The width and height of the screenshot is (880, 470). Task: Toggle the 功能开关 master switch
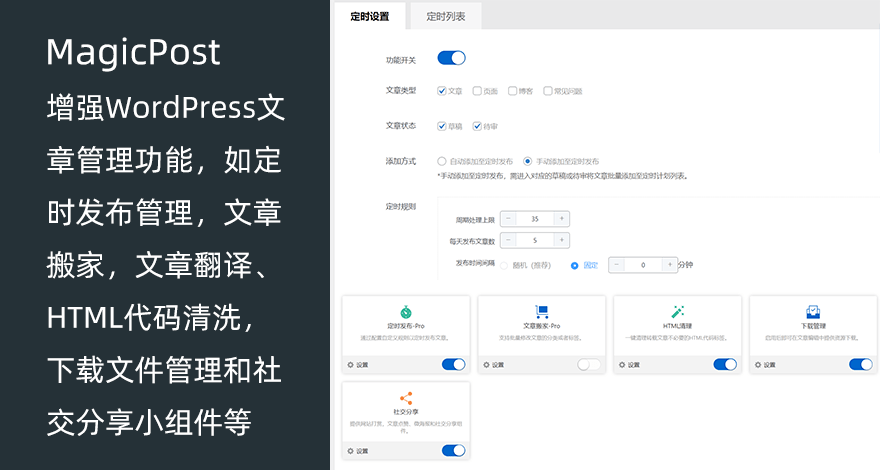pos(451,58)
